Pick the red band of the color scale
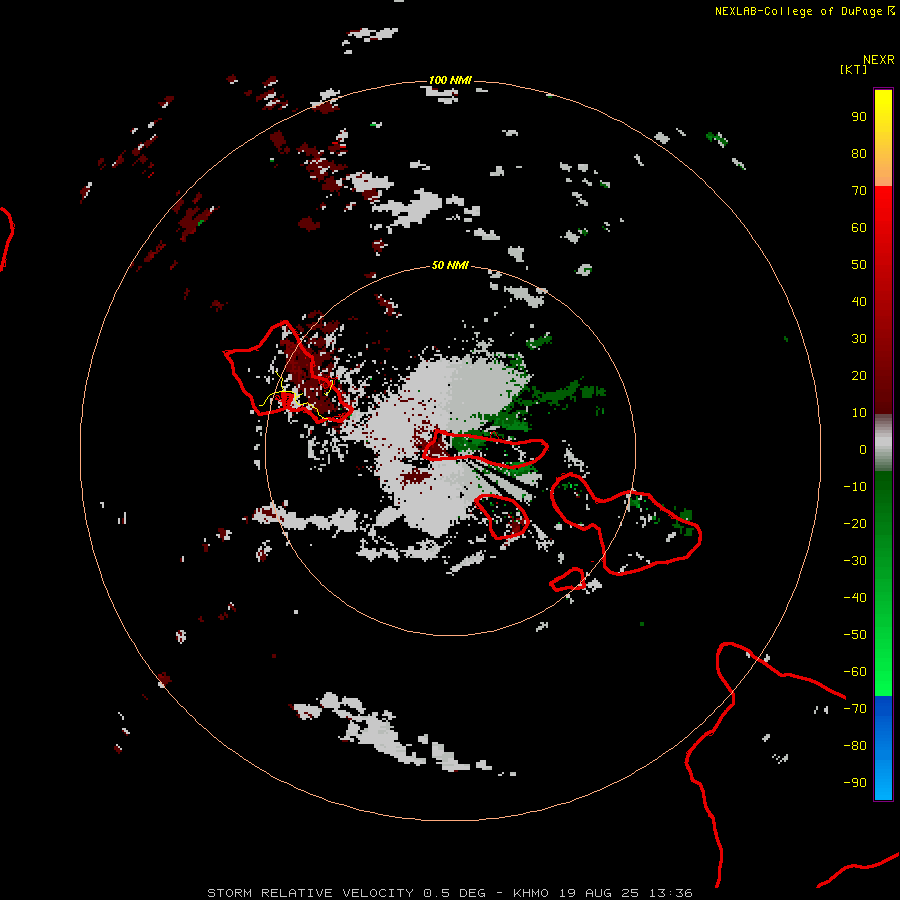Image resolution: width=900 pixels, height=900 pixels. (x=883, y=300)
